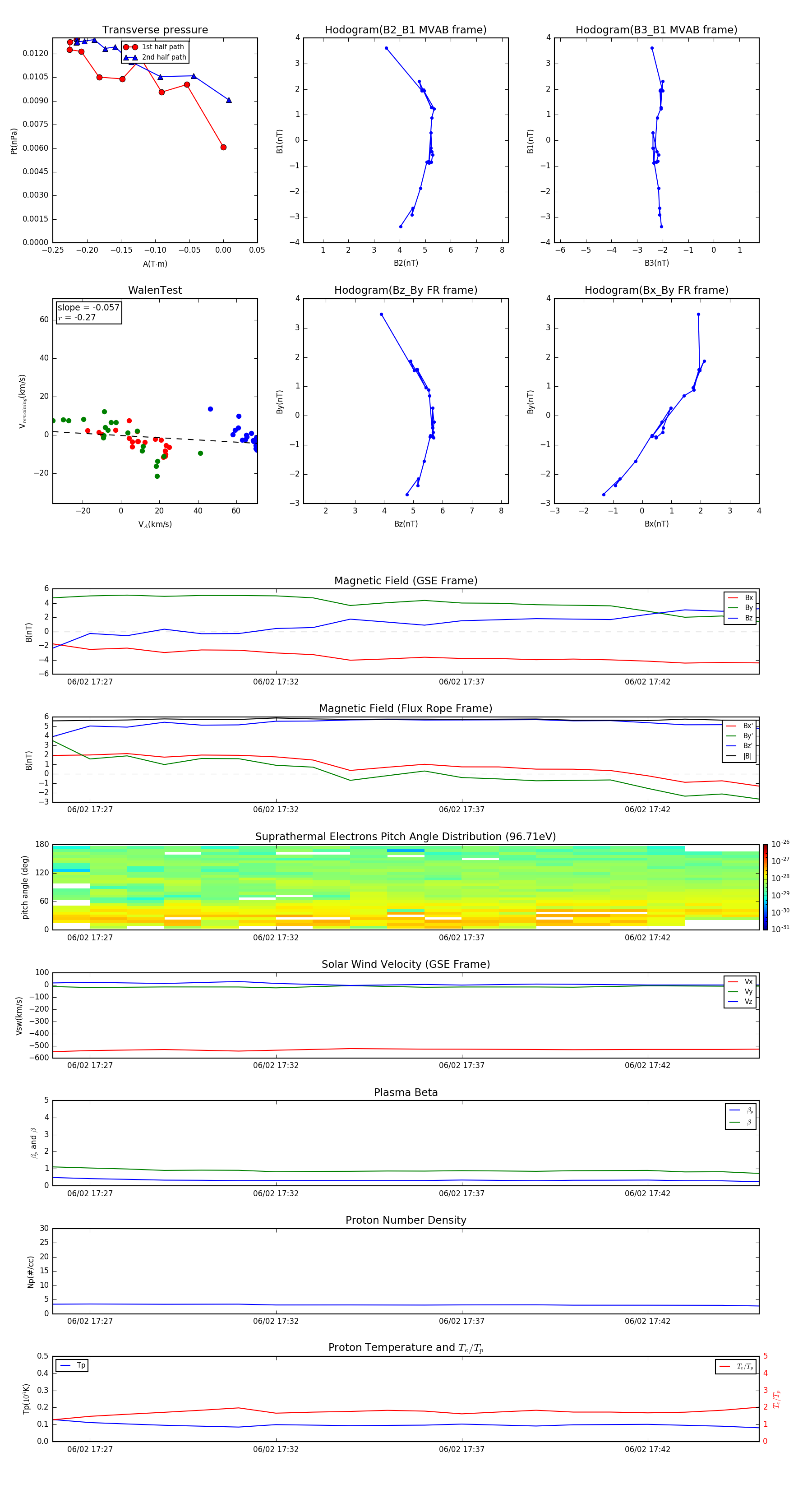
Task: Click the "Tp(10⁶K)" axis label
Action: click(26, 1399)
